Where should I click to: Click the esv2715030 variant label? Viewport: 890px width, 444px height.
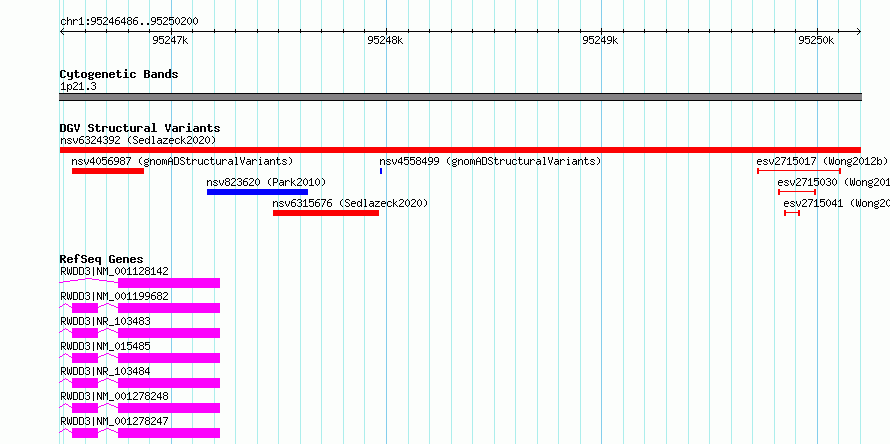click(833, 182)
